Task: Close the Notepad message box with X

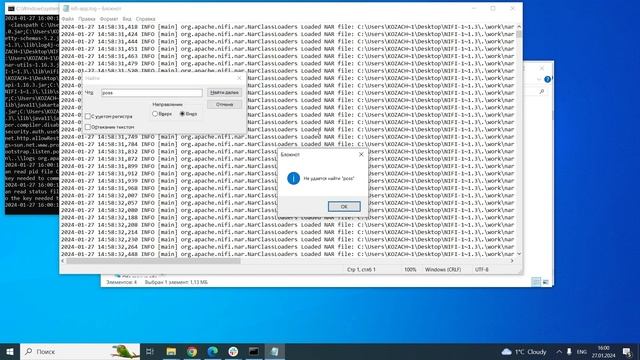Action: click(x=361, y=154)
